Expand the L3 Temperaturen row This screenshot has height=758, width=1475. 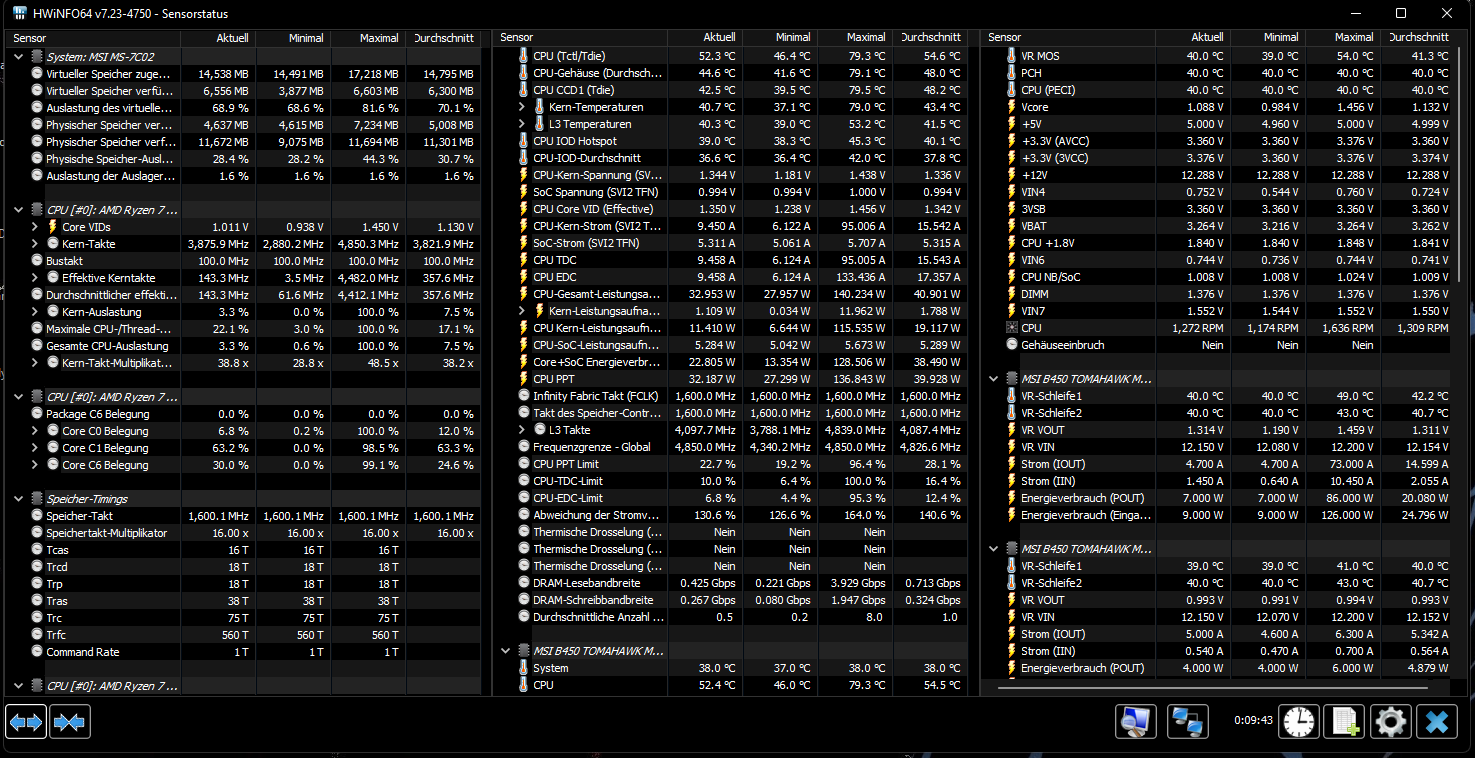click(x=522, y=124)
